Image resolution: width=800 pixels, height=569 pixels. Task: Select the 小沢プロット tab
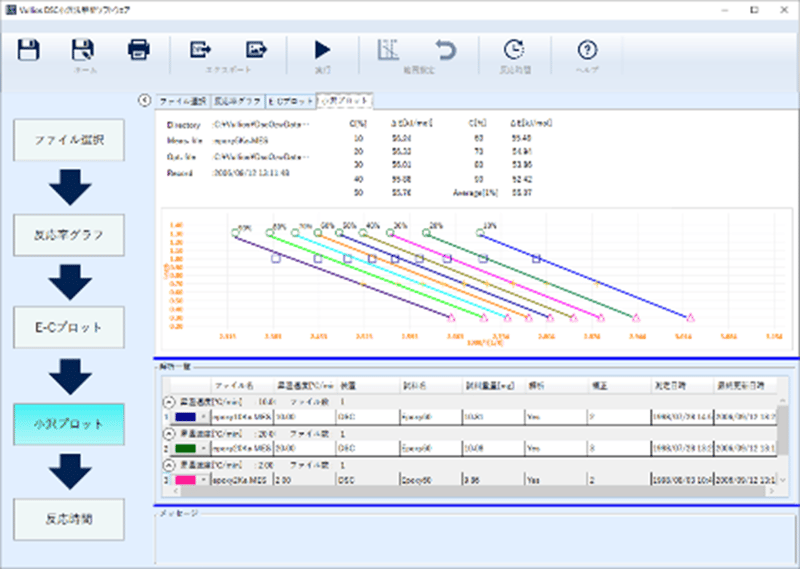[344, 101]
